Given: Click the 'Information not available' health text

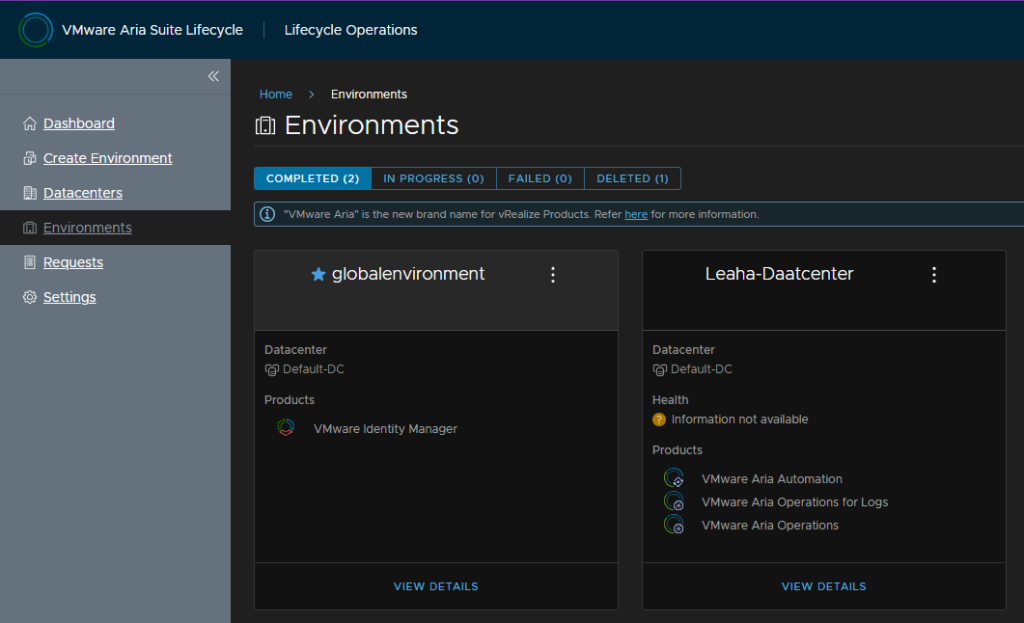Looking at the screenshot, I should tap(740, 419).
